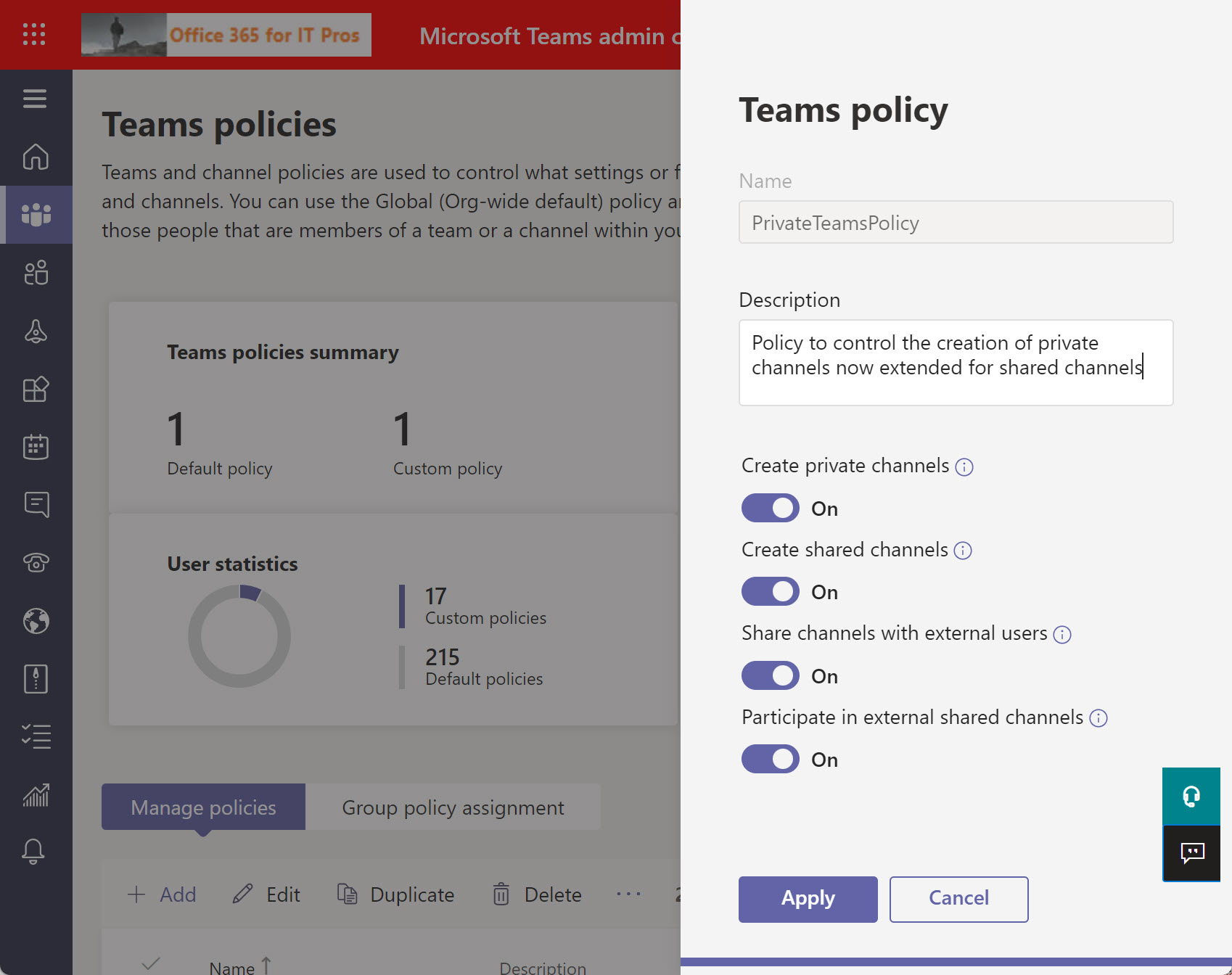1232x975 pixels.
Task: Open the Manage policies tab
Action: point(202,807)
